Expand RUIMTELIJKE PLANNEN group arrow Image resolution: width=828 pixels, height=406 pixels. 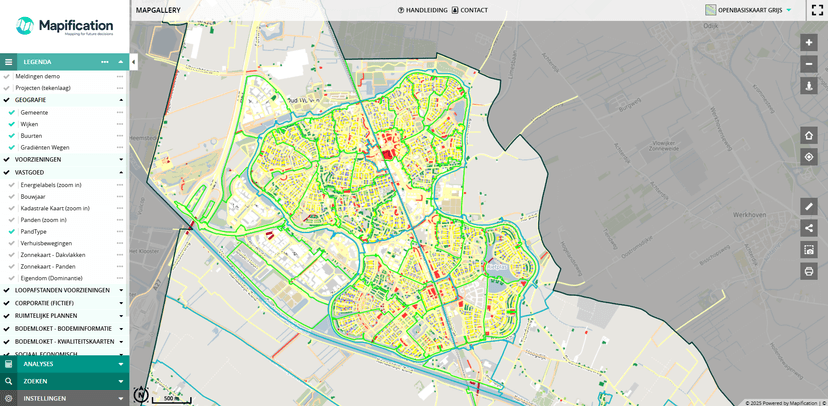(121, 316)
